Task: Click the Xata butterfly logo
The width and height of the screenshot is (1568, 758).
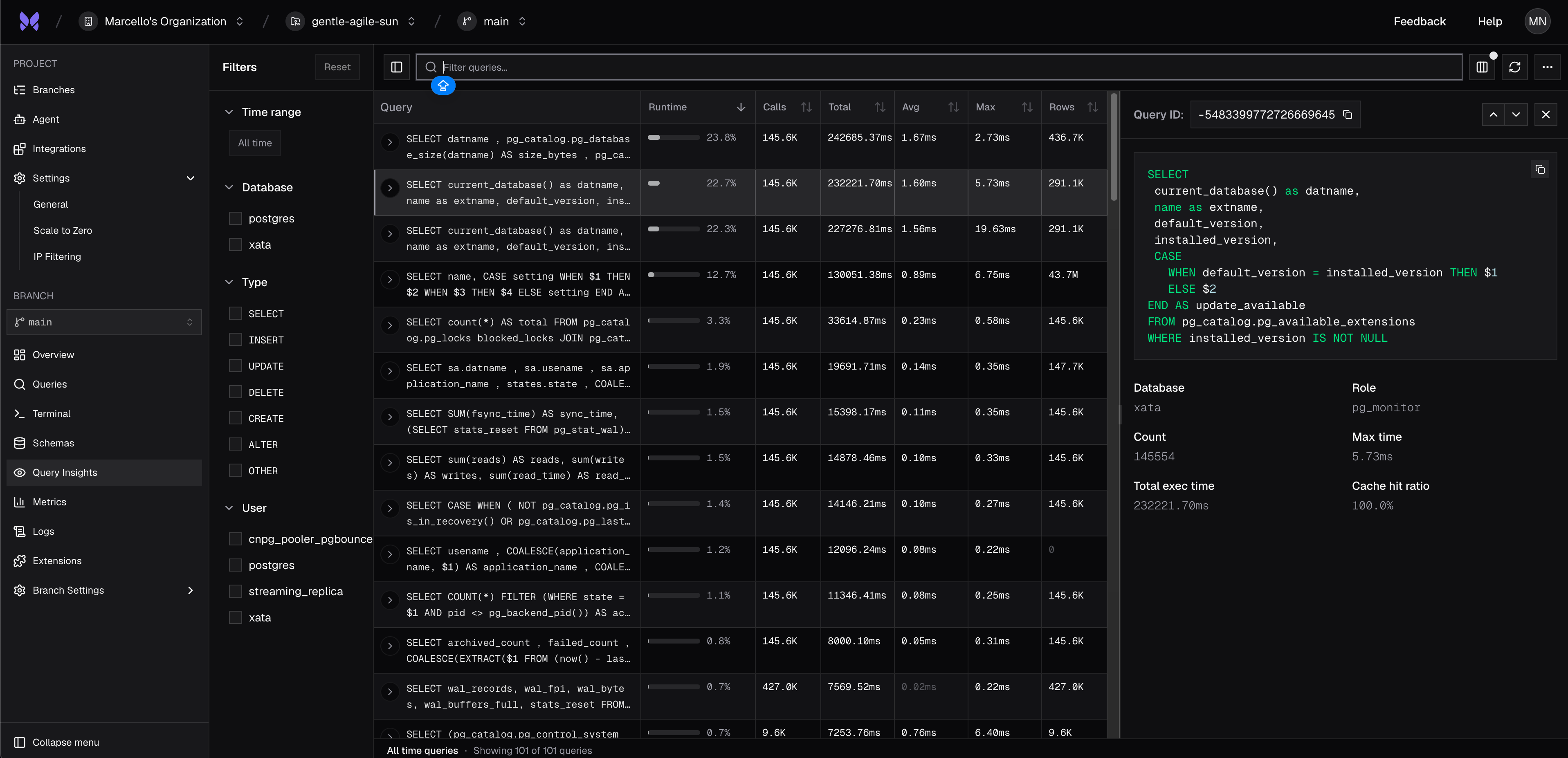Action: [29, 21]
